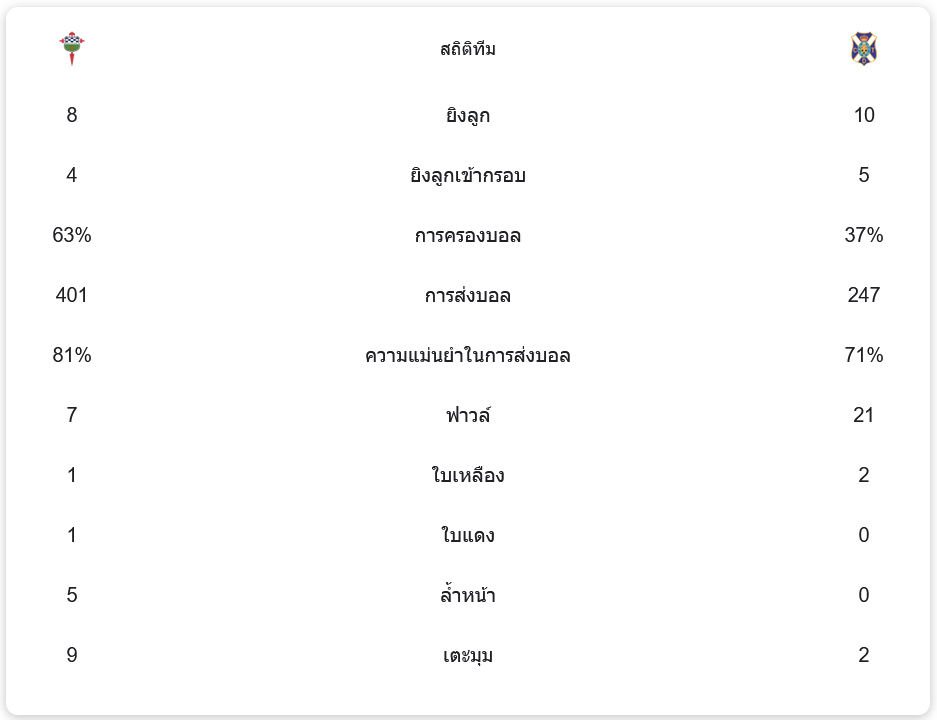
Task: Click the 37% possession value
Action: [864, 235]
